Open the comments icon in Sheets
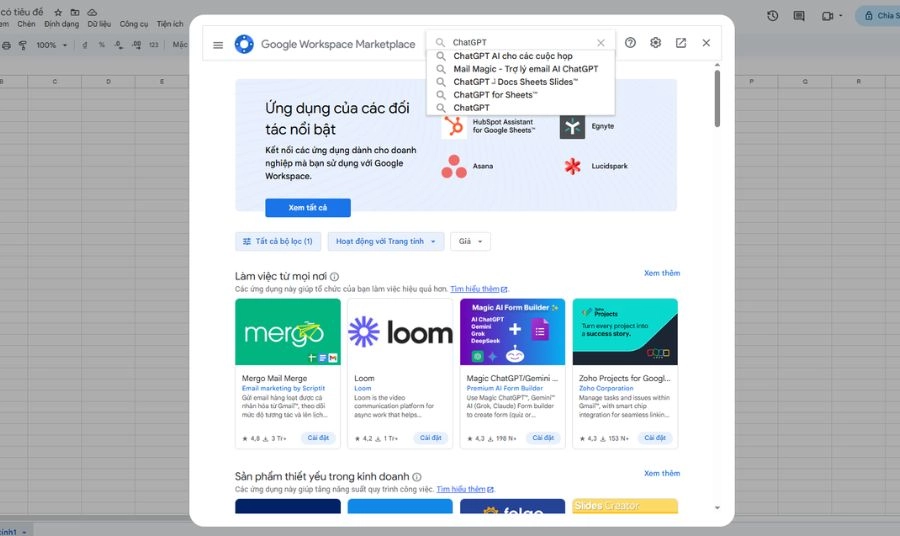This screenshot has width=900, height=536. [799, 15]
